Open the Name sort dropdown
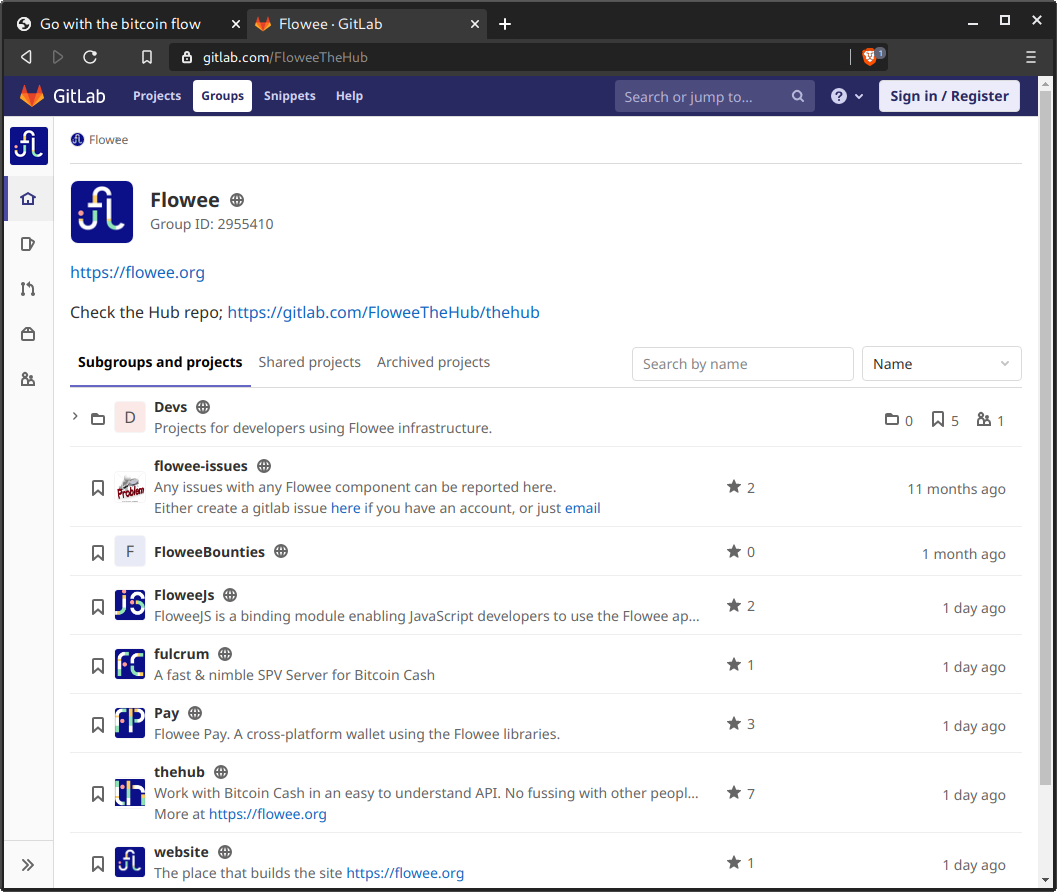 (x=941, y=364)
